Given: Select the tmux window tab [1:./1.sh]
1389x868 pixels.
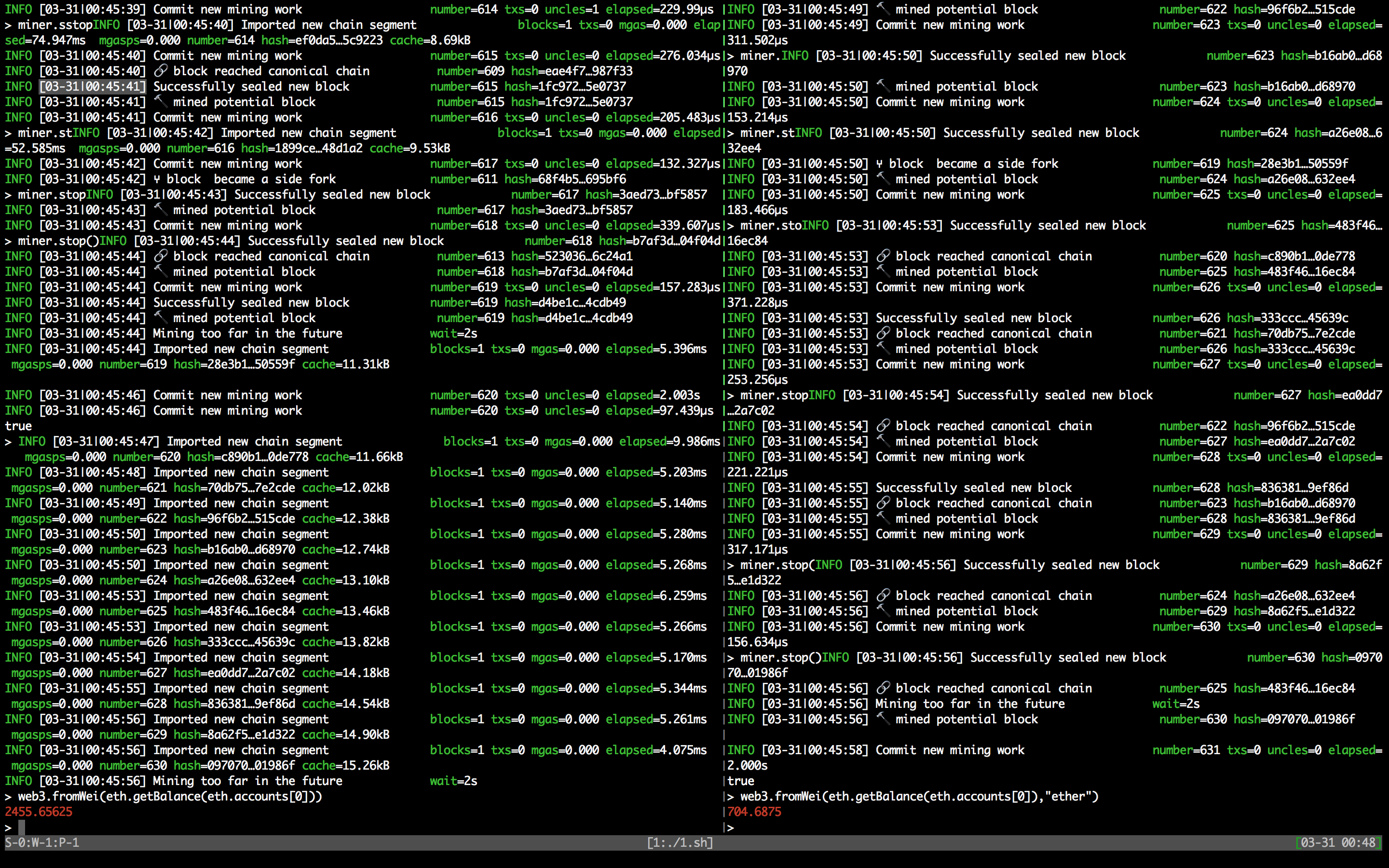Looking at the screenshot, I should pyautogui.click(x=680, y=842).
